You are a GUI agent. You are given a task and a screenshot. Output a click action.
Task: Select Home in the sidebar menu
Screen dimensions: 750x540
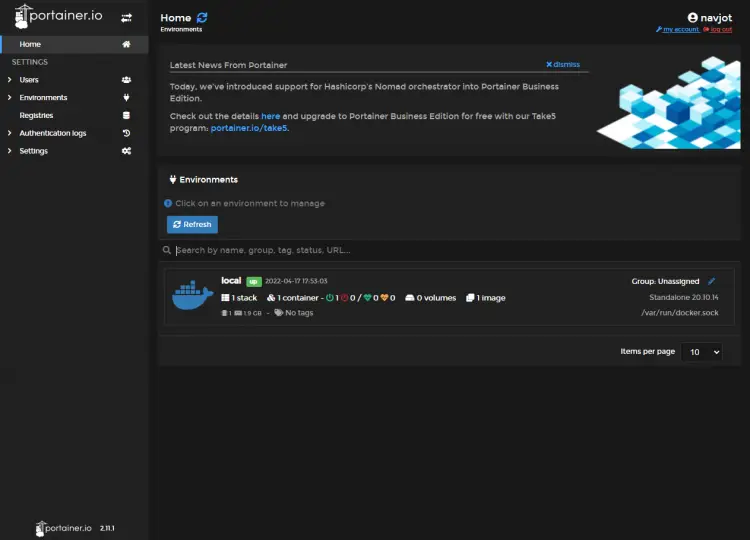(30, 44)
